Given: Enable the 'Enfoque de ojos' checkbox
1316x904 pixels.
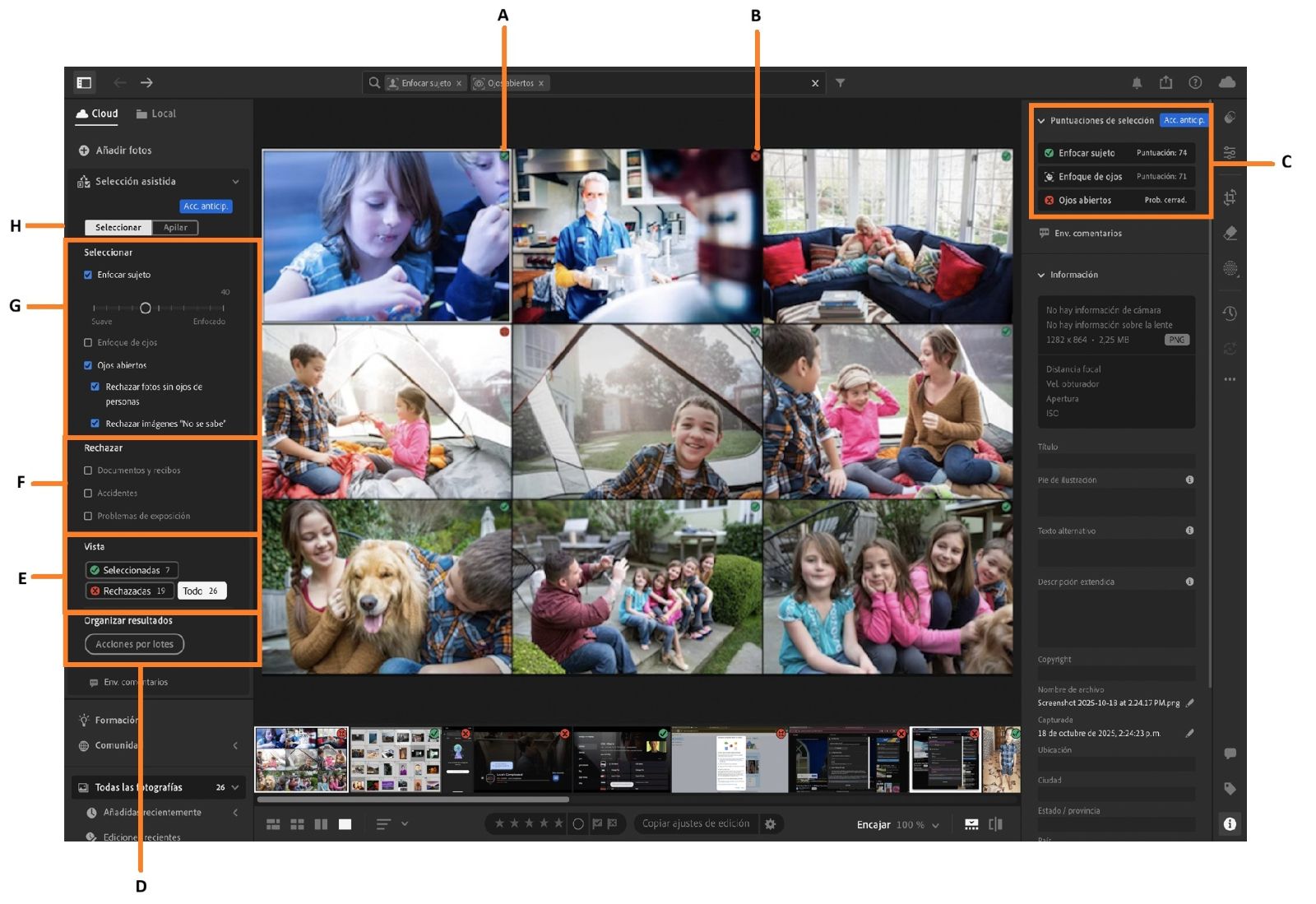Looking at the screenshot, I should (x=86, y=342).
